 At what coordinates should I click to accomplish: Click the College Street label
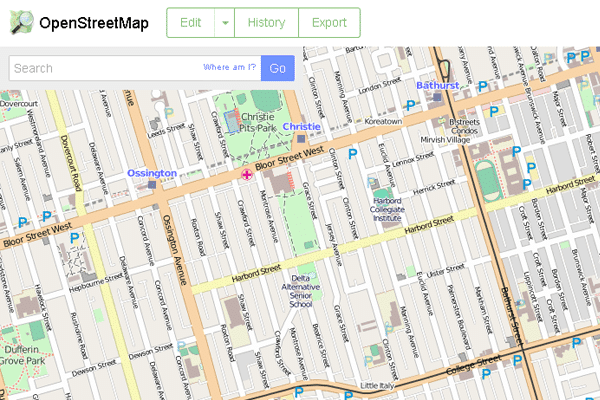[474, 365]
